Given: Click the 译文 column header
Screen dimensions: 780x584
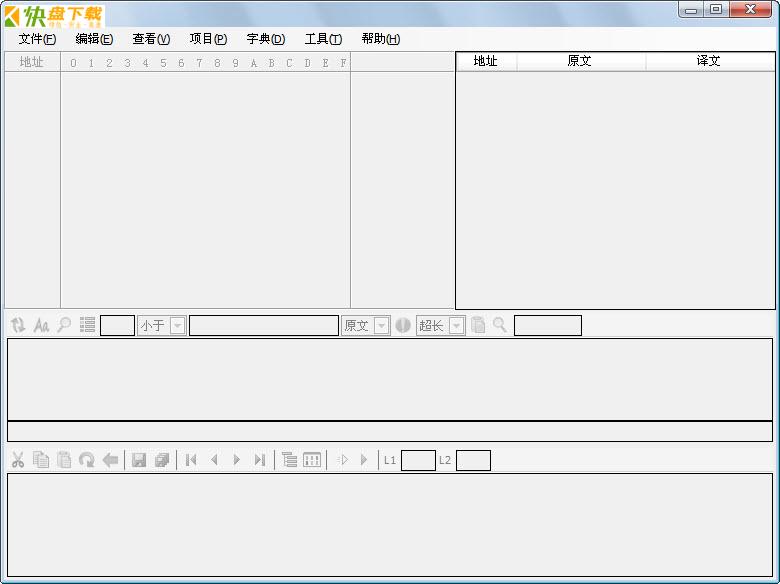Looking at the screenshot, I should [710, 61].
